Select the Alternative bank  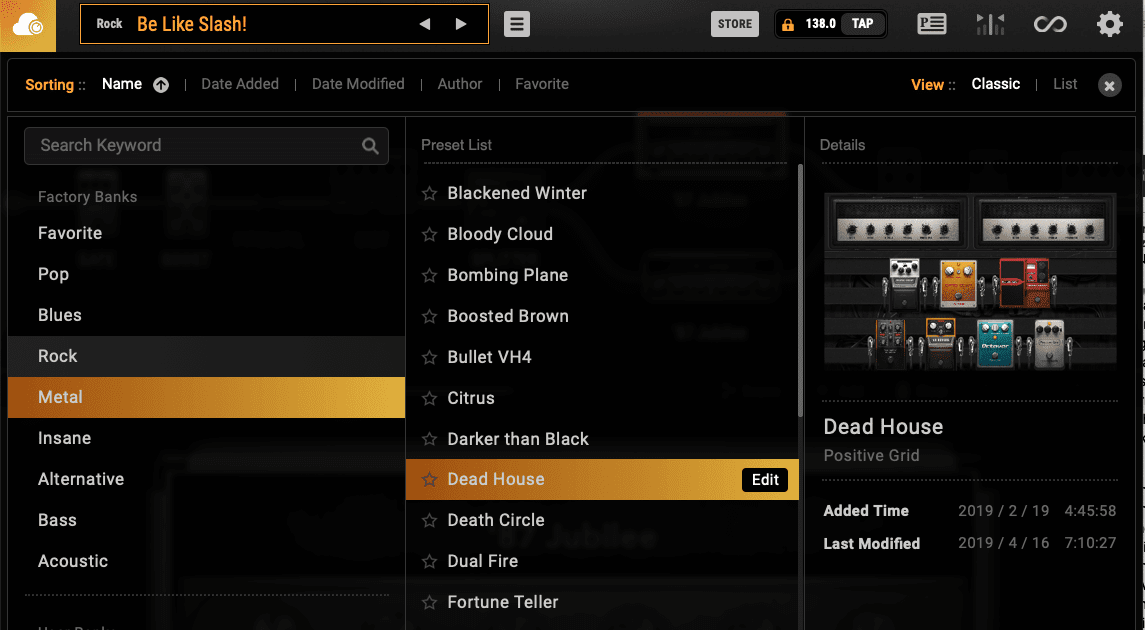(x=206, y=479)
